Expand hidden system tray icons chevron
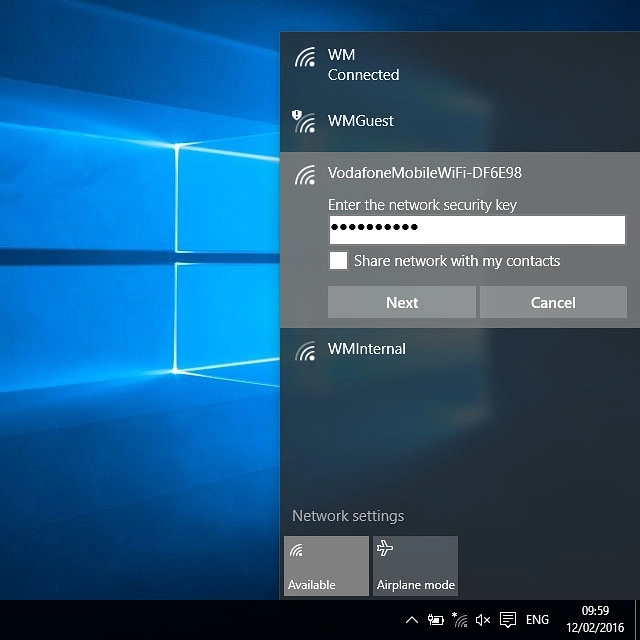 coord(412,620)
